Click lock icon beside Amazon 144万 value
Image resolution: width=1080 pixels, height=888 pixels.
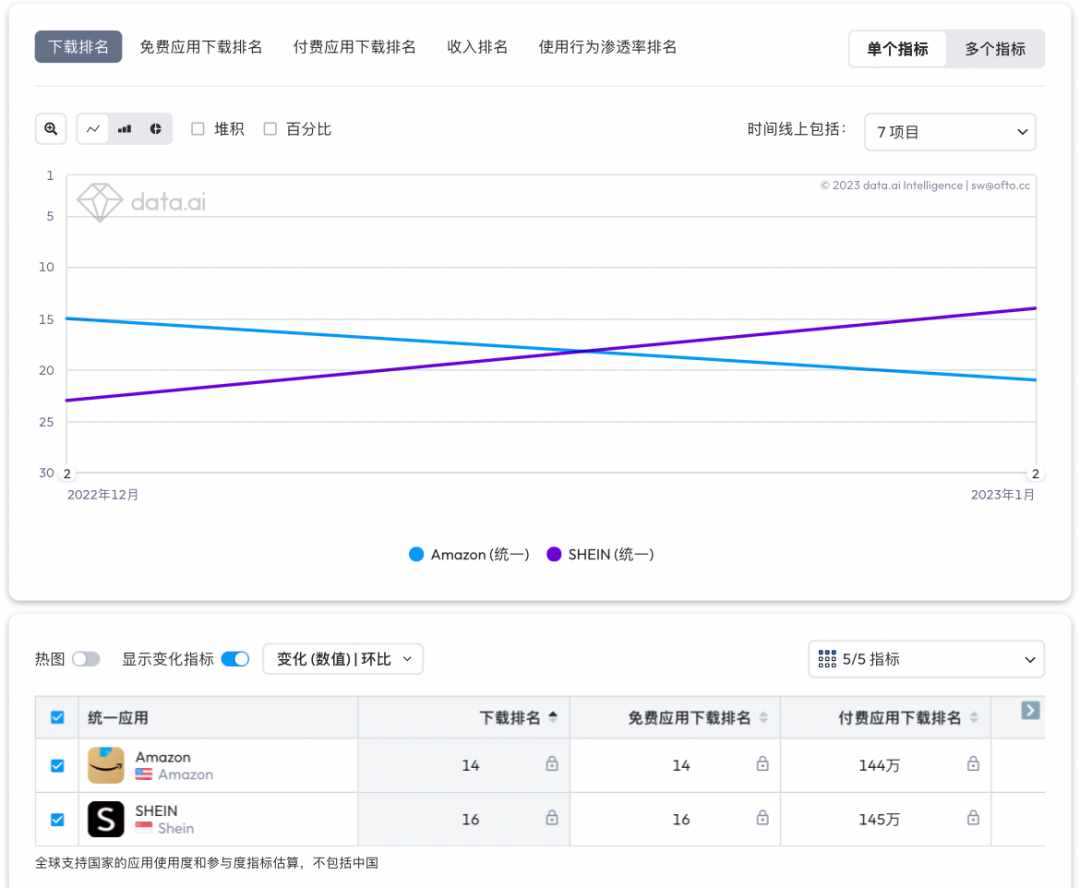pyautogui.click(x=973, y=763)
